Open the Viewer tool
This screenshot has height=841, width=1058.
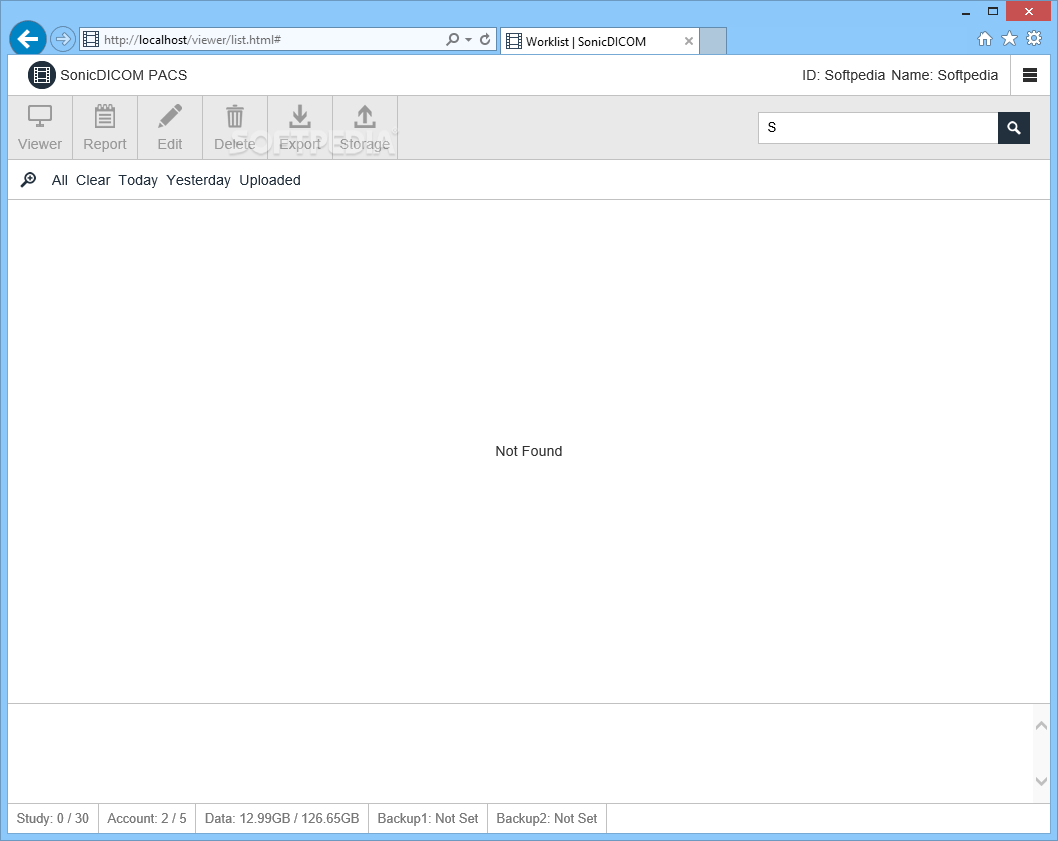coord(40,128)
